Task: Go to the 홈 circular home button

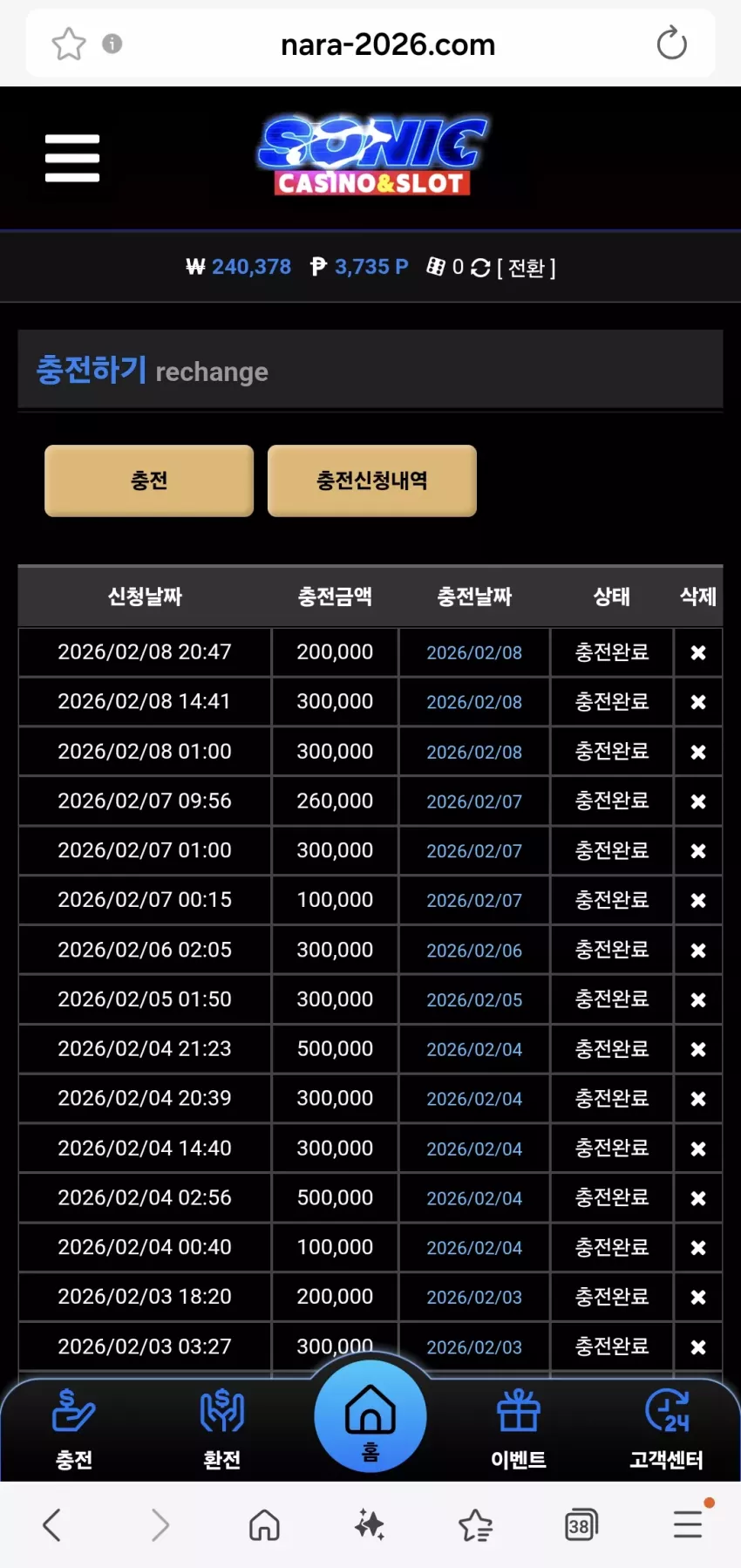Action: [370, 1416]
